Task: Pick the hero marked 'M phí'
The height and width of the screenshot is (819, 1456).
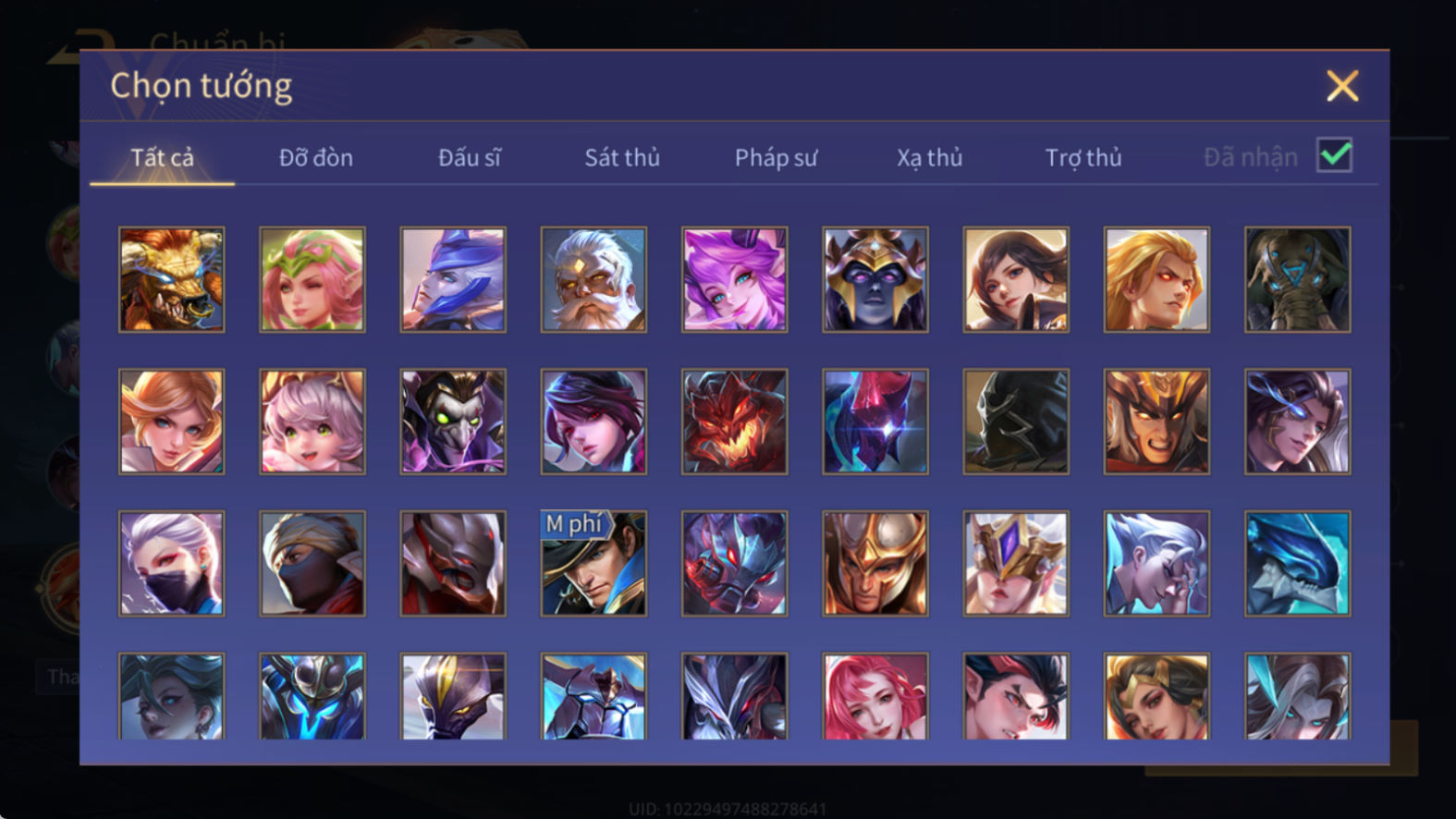Action: tap(593, 563)
